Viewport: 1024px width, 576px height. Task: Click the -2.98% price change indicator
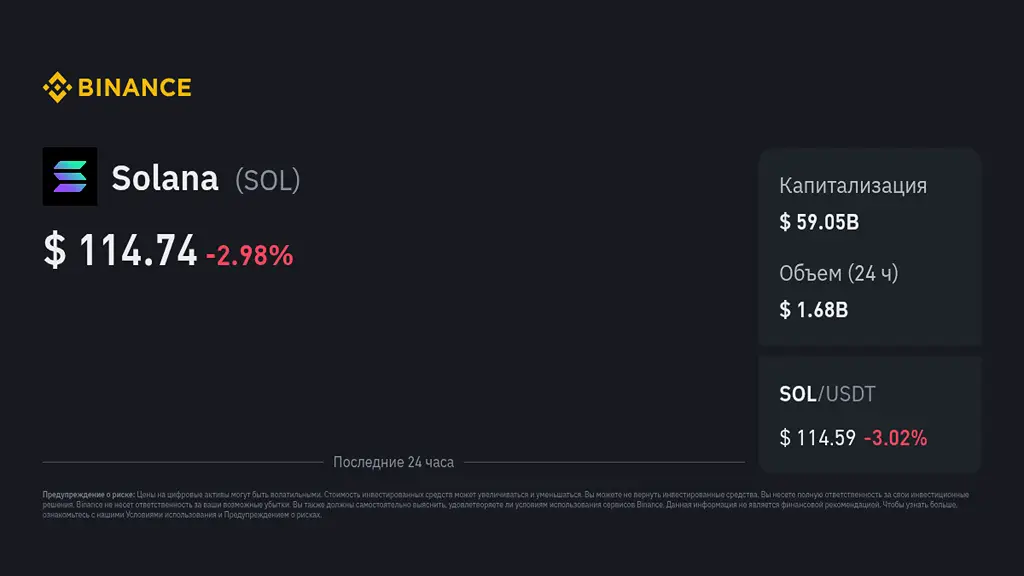click(249, 255)
